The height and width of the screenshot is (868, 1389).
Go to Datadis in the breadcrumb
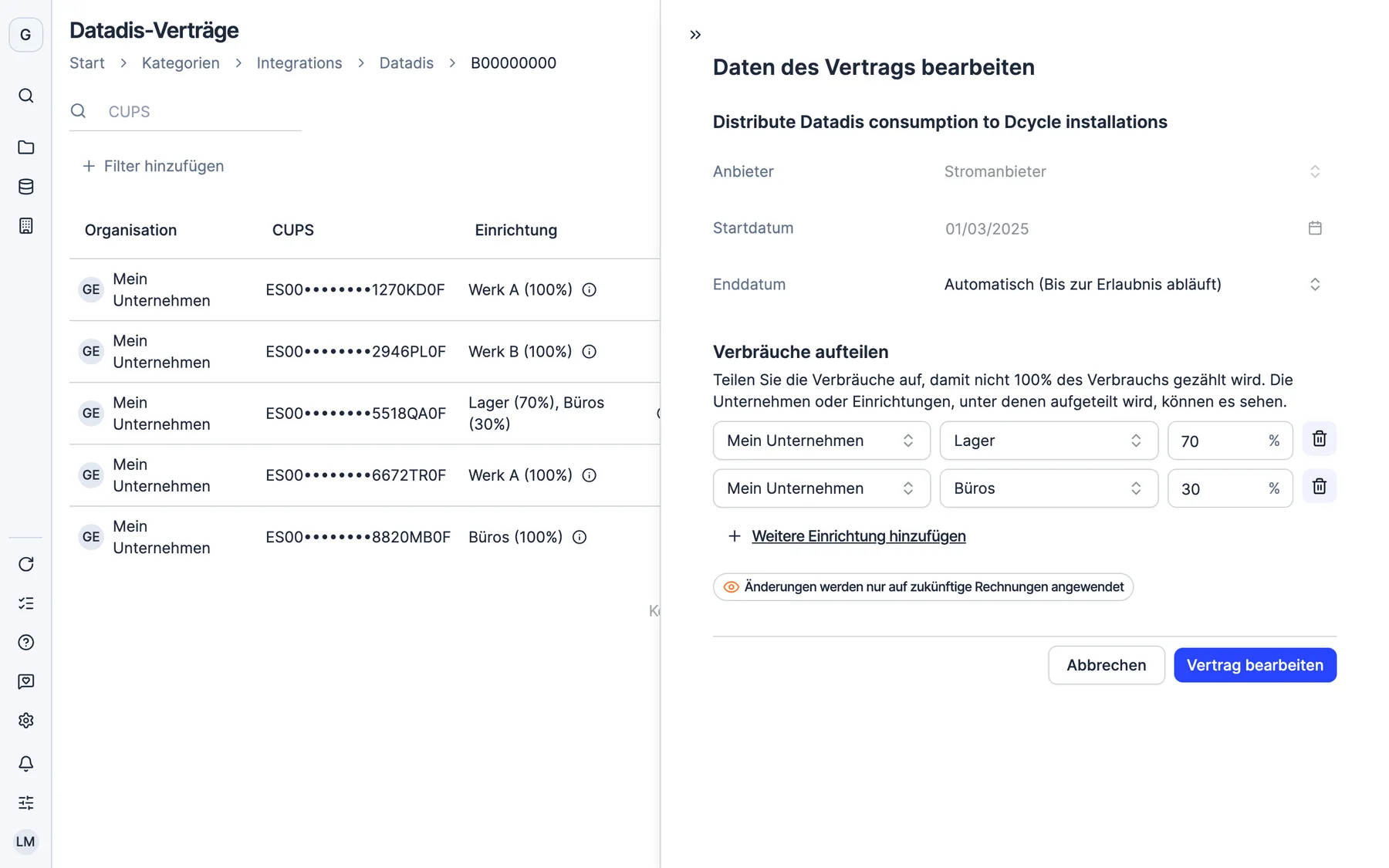[407, 63]
